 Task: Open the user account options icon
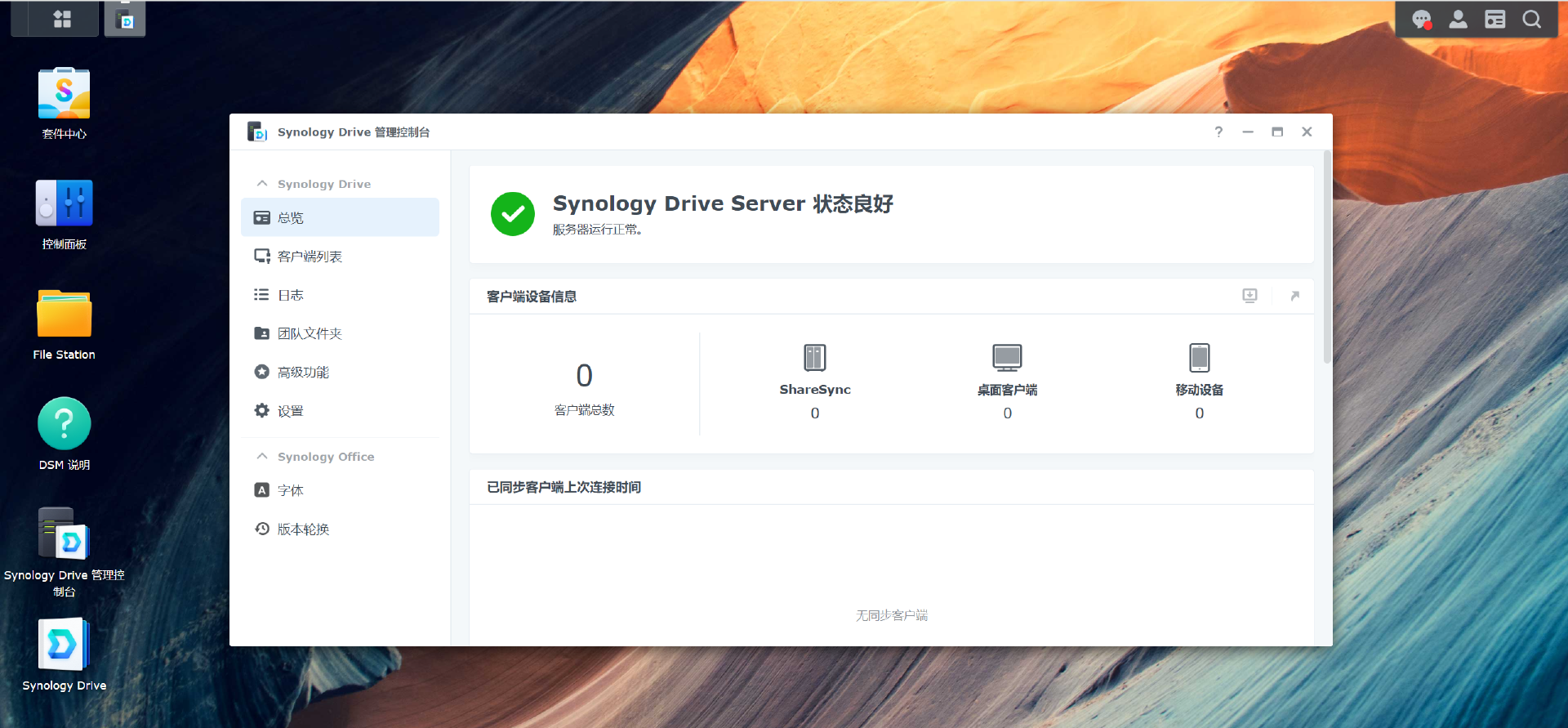pyautogui.click(x=1458, y=20)
